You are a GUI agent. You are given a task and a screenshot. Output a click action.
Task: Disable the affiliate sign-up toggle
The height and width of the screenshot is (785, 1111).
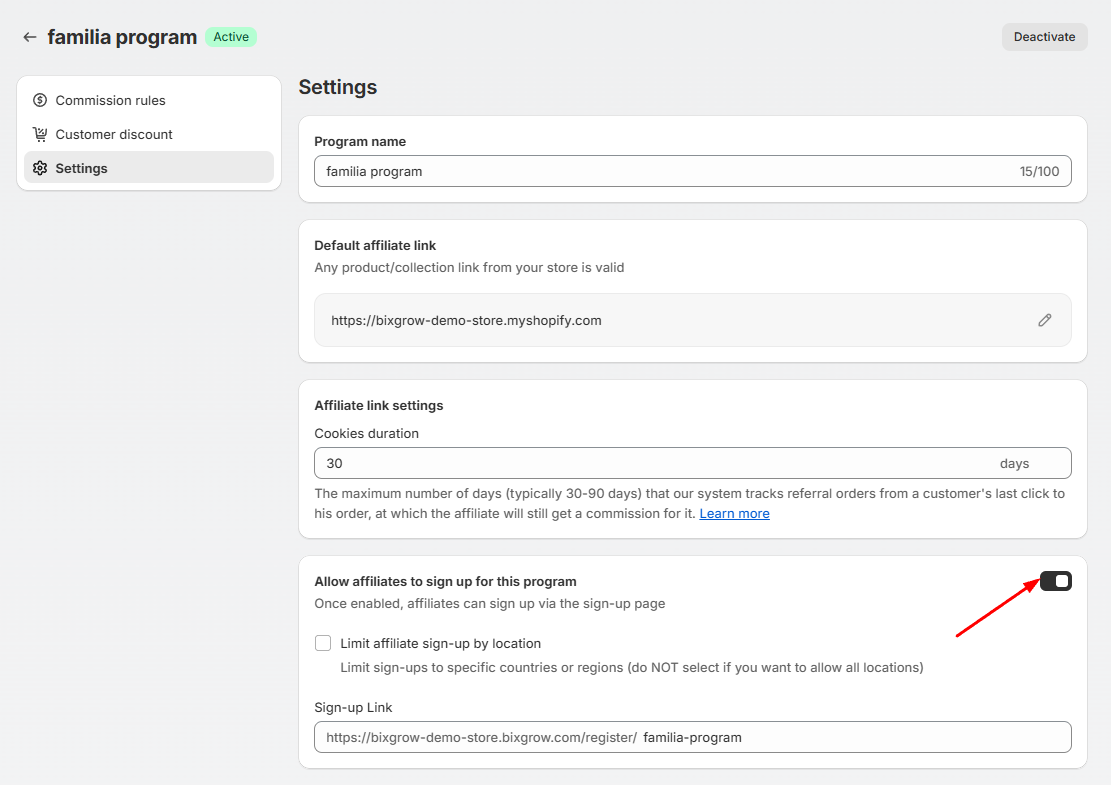[x=1055, y=581]
